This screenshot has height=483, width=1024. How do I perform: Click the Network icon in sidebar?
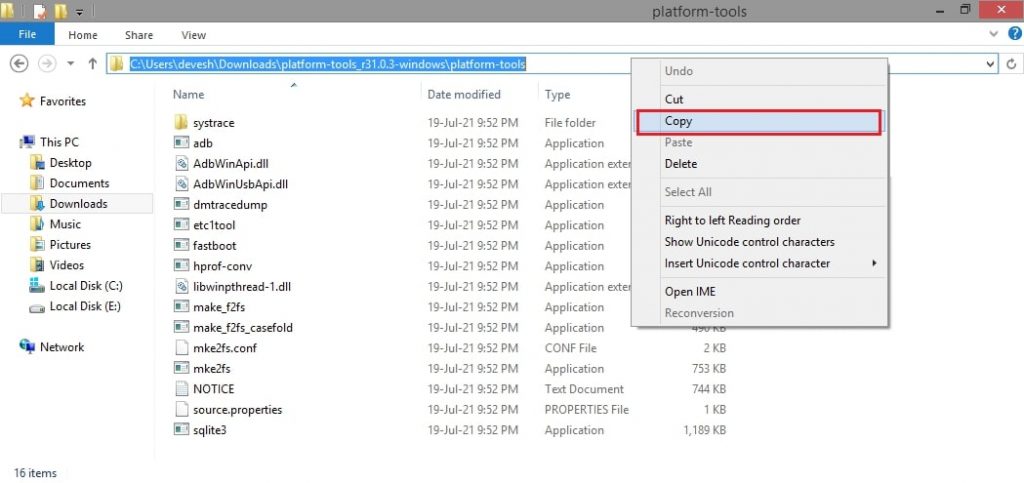(27, 347)
